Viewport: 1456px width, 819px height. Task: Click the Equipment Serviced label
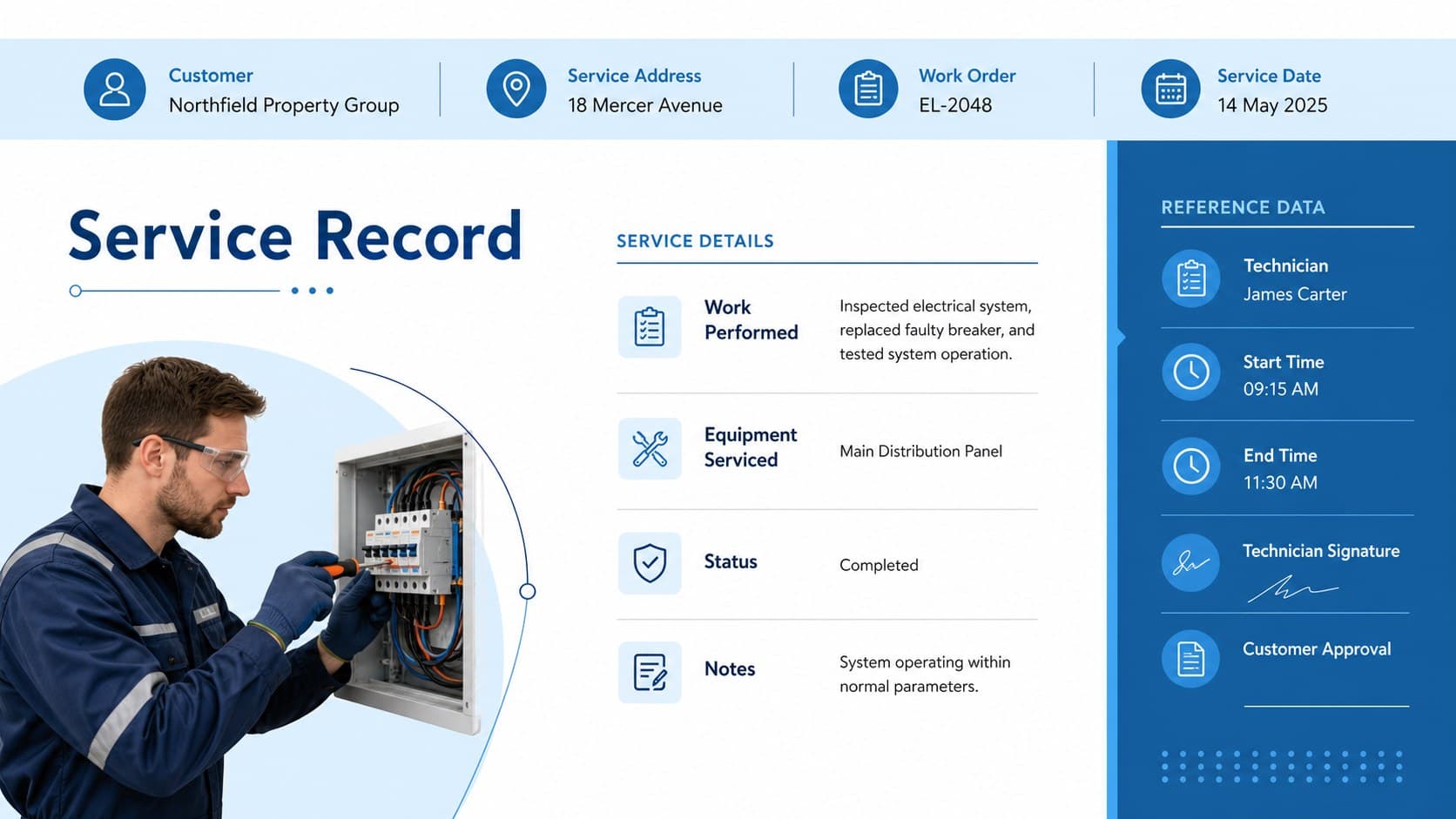click(x=750, y=447)
